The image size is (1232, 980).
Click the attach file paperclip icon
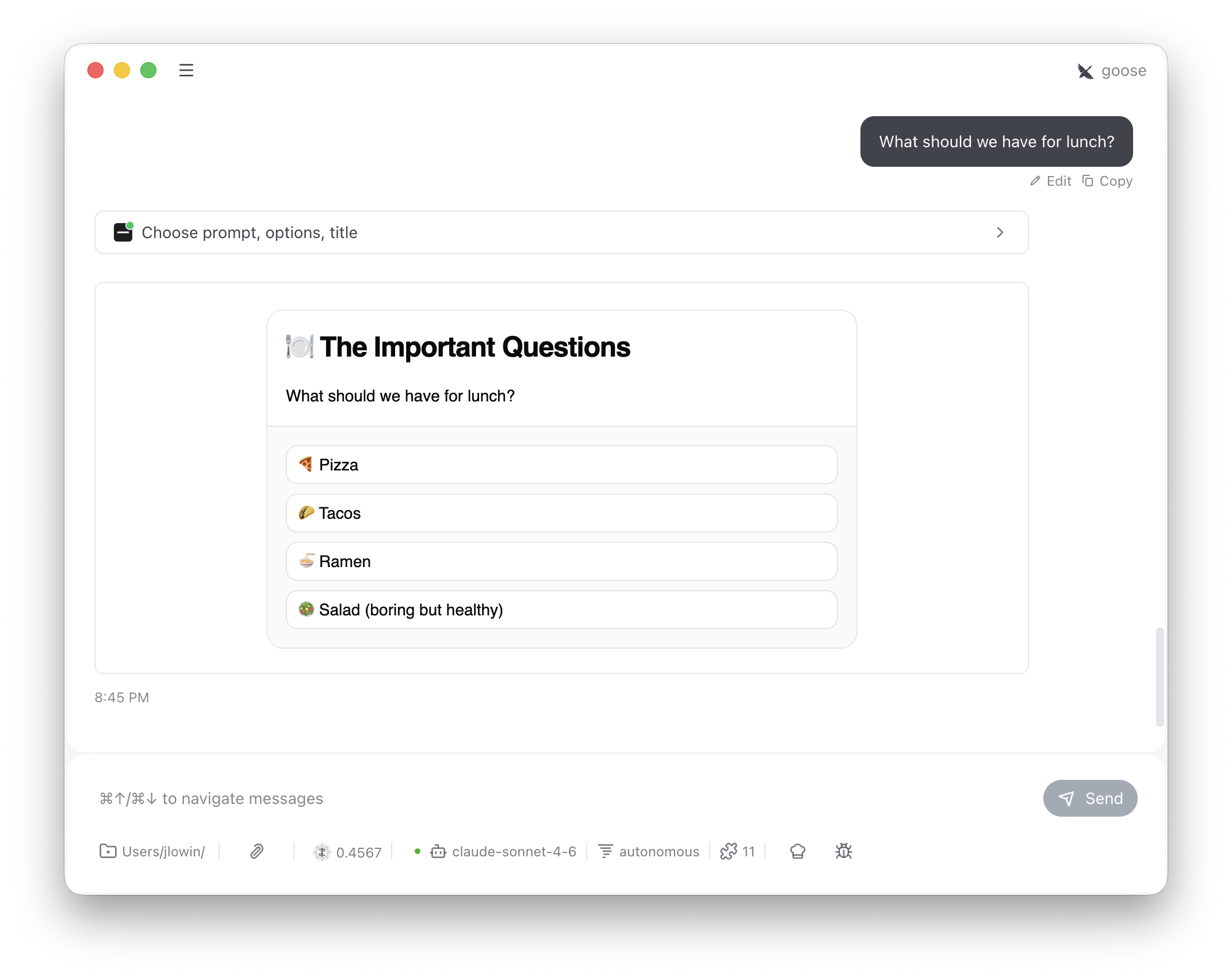pos(257,851)
